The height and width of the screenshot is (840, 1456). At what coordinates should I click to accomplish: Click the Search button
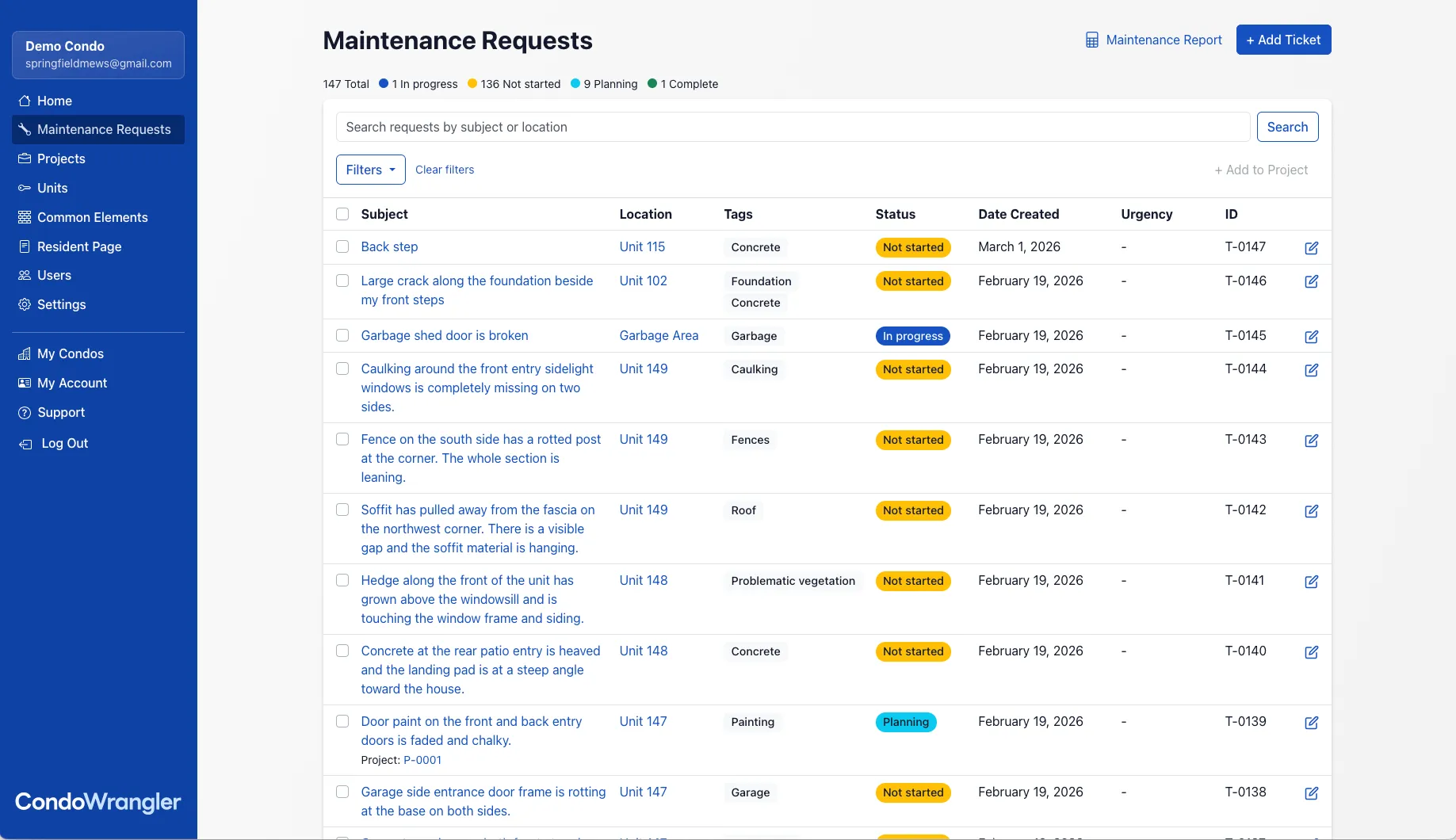click(x=1287, y=127)
